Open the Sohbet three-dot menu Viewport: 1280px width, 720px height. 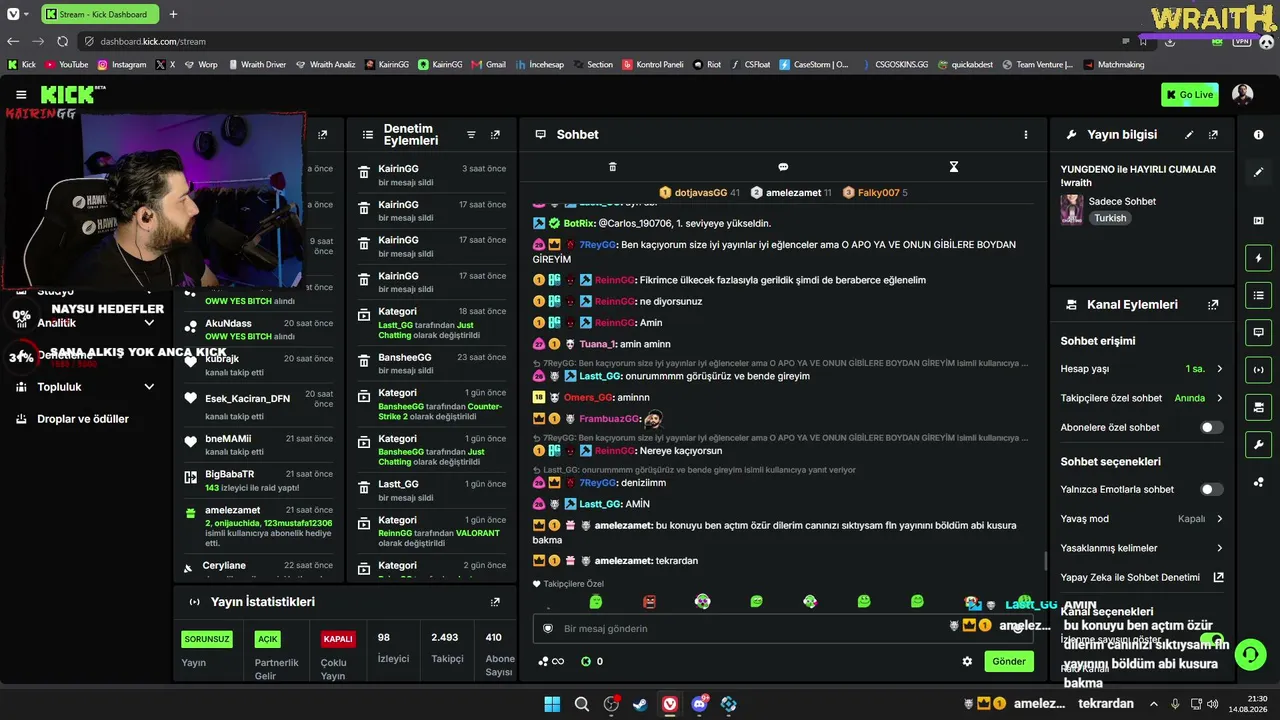[x=1025, y=134]
